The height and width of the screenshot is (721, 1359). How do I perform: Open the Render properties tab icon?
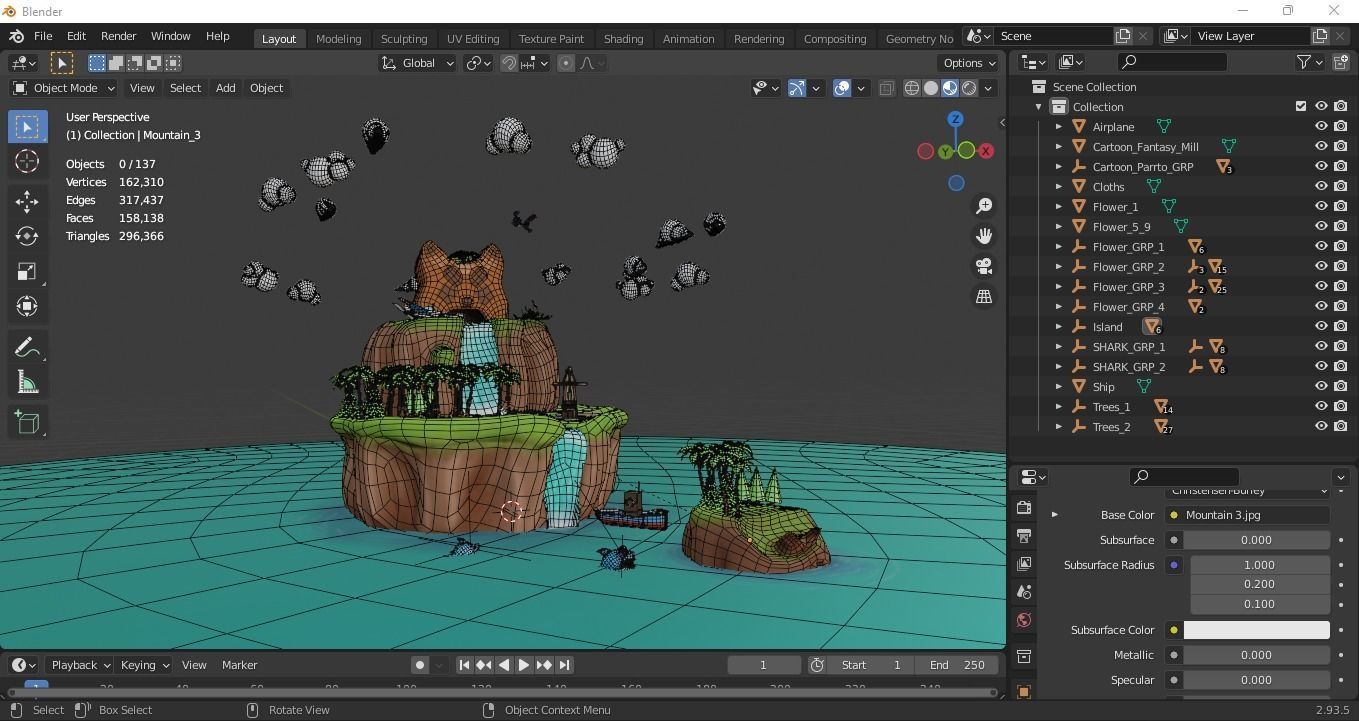tap(1023, 508)
